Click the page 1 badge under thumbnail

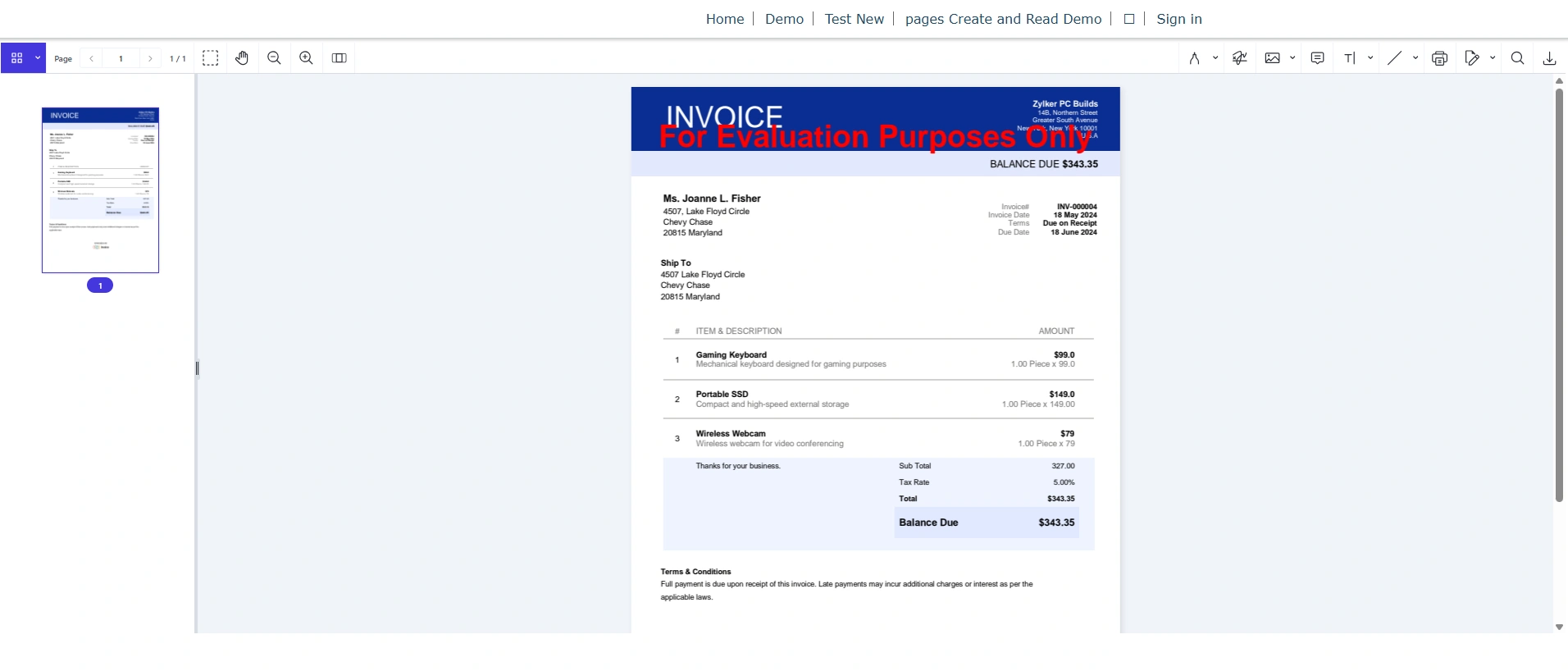click(x=100, y=285)
